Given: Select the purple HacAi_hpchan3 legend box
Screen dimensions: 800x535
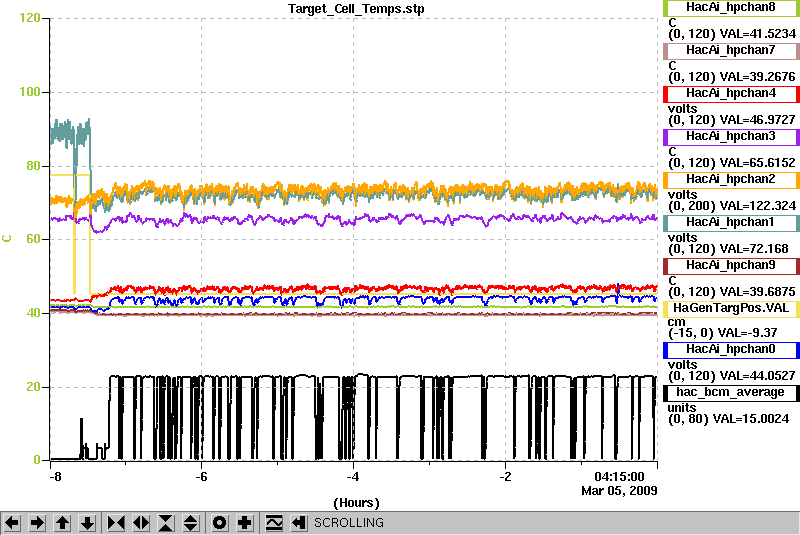Looking at the screenshot, I should point(731,137).
